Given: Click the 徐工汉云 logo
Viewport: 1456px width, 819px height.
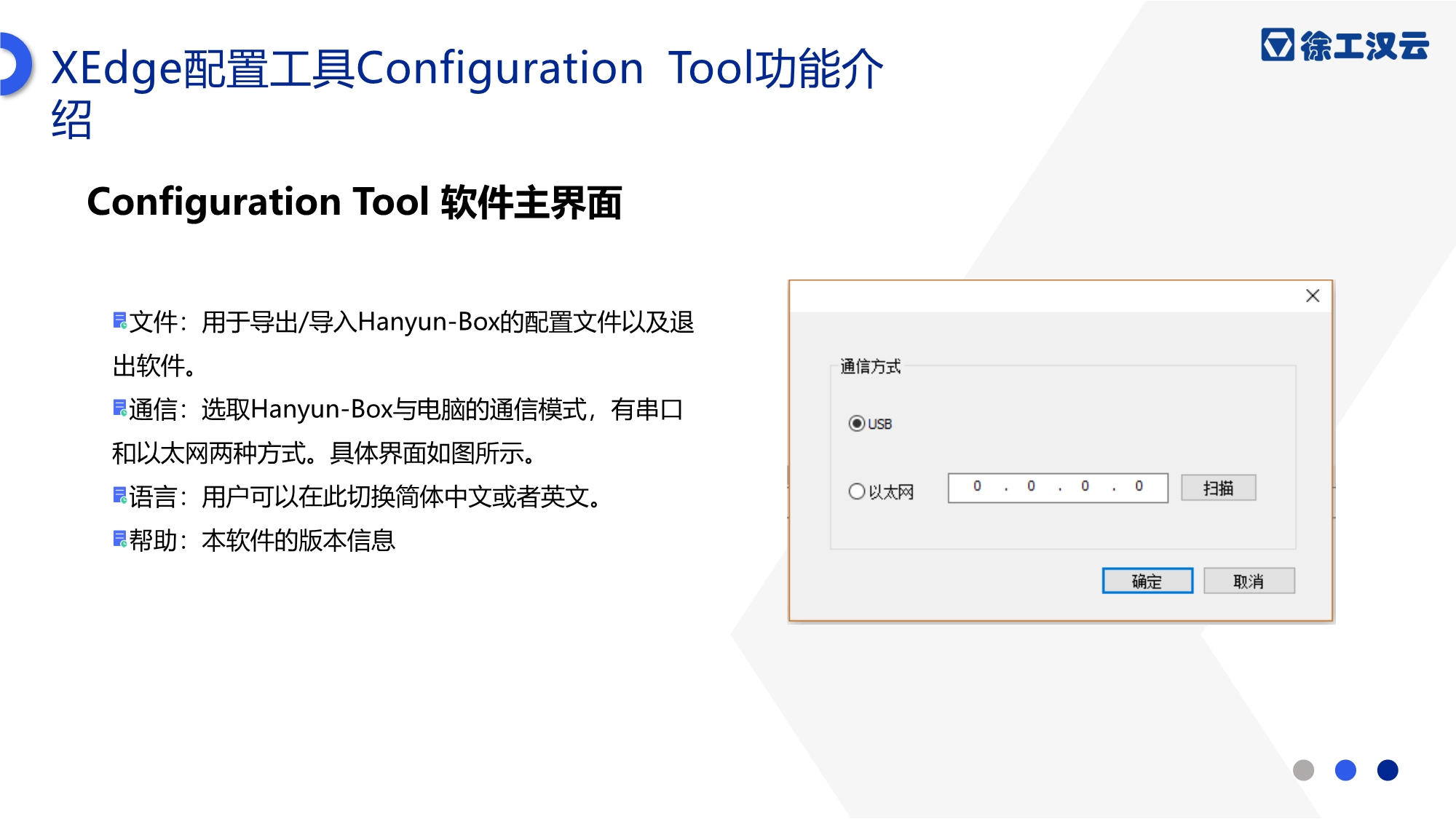Looking at the screenshot, I should tap(1345, 45).
